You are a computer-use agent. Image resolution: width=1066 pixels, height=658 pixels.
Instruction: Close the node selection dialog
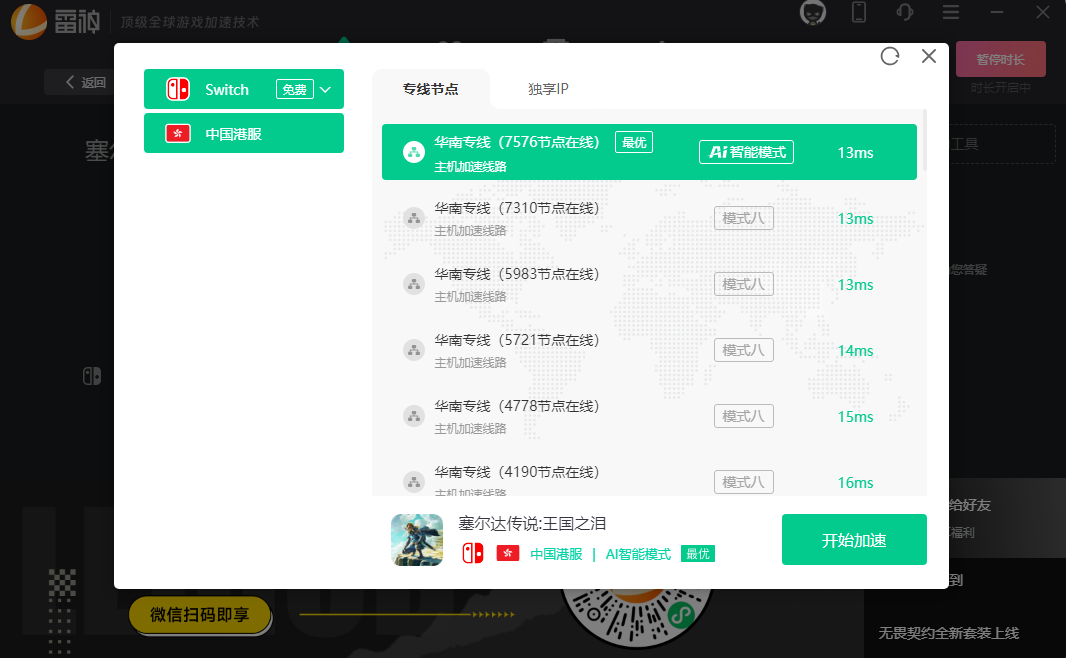point(929,56)
